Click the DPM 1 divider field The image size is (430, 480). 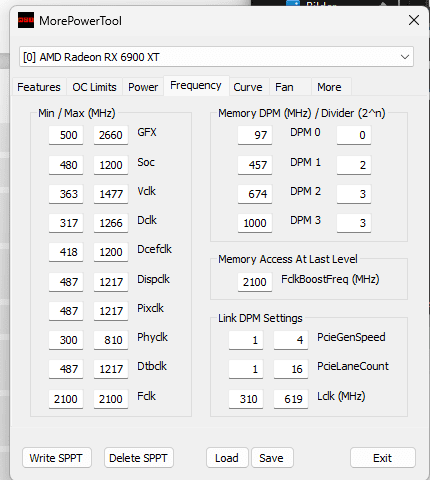pos(354,165)
